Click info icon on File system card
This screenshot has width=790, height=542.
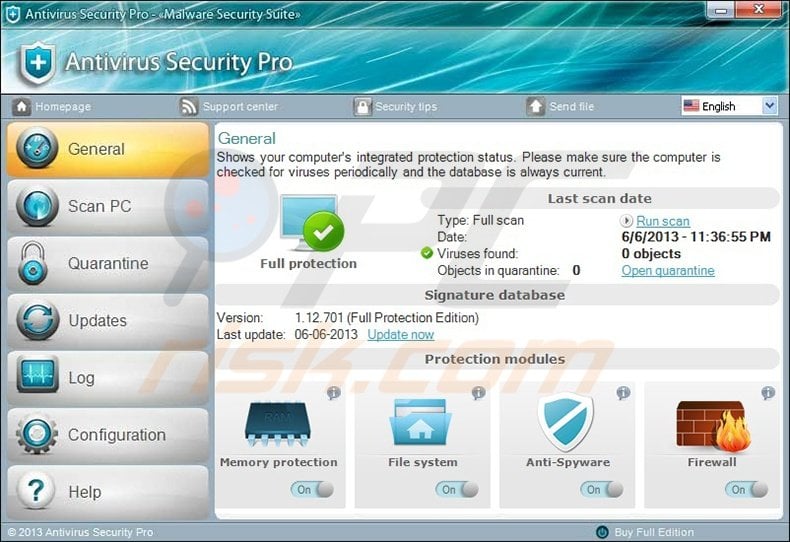pos(478,392)
